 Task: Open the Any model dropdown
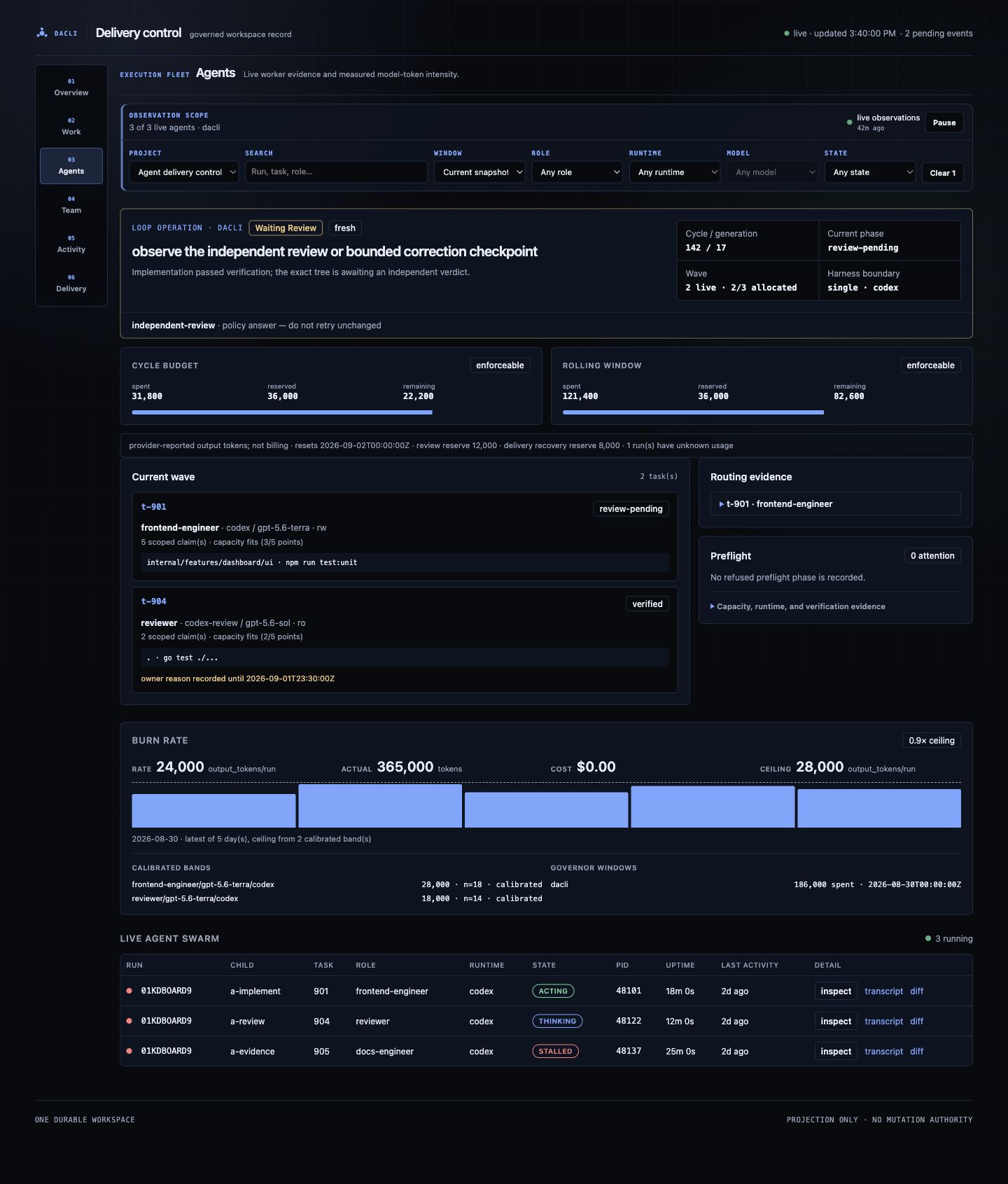772,172
